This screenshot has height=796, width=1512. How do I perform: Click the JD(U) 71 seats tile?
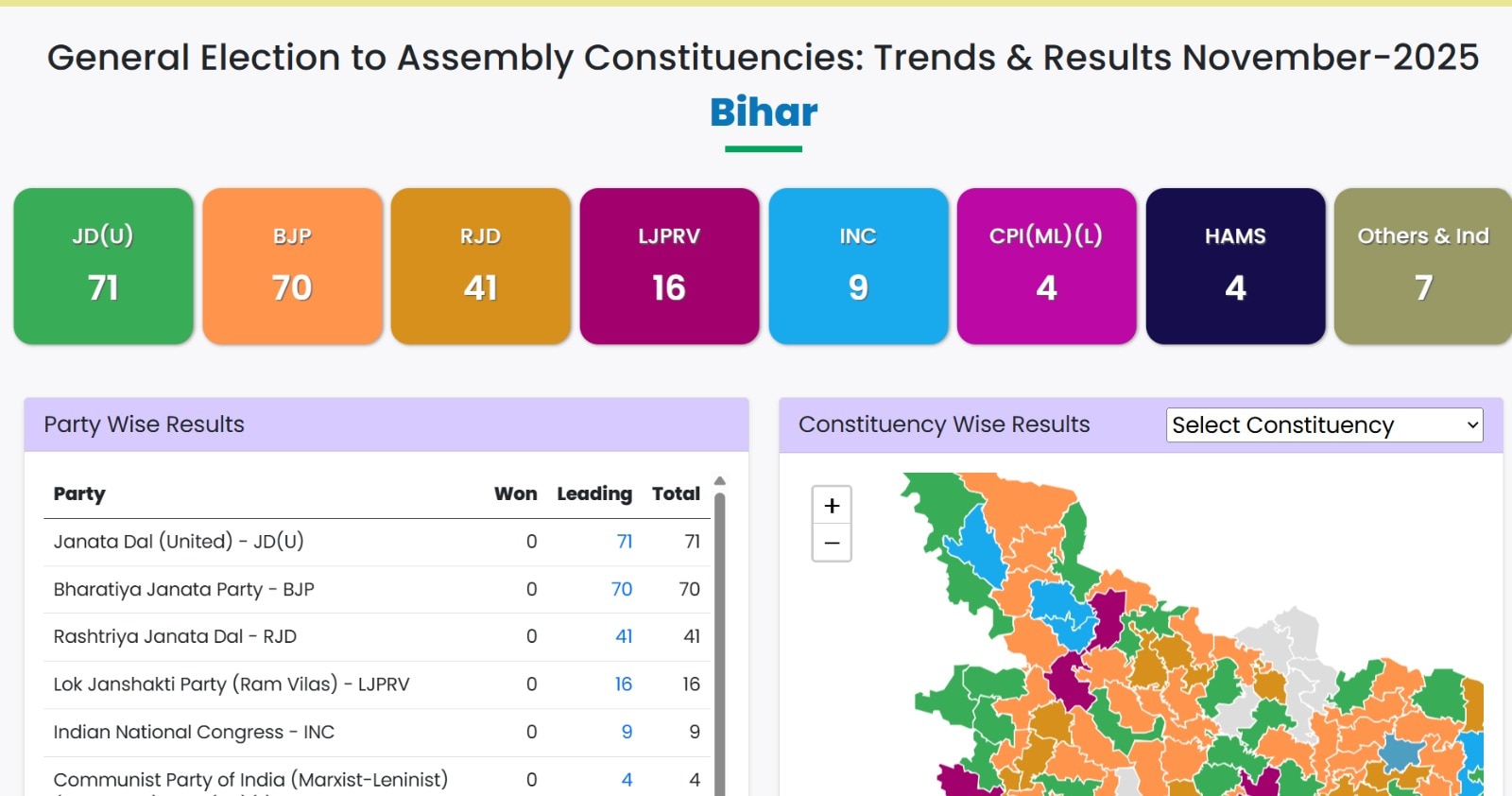coord(103,266)
